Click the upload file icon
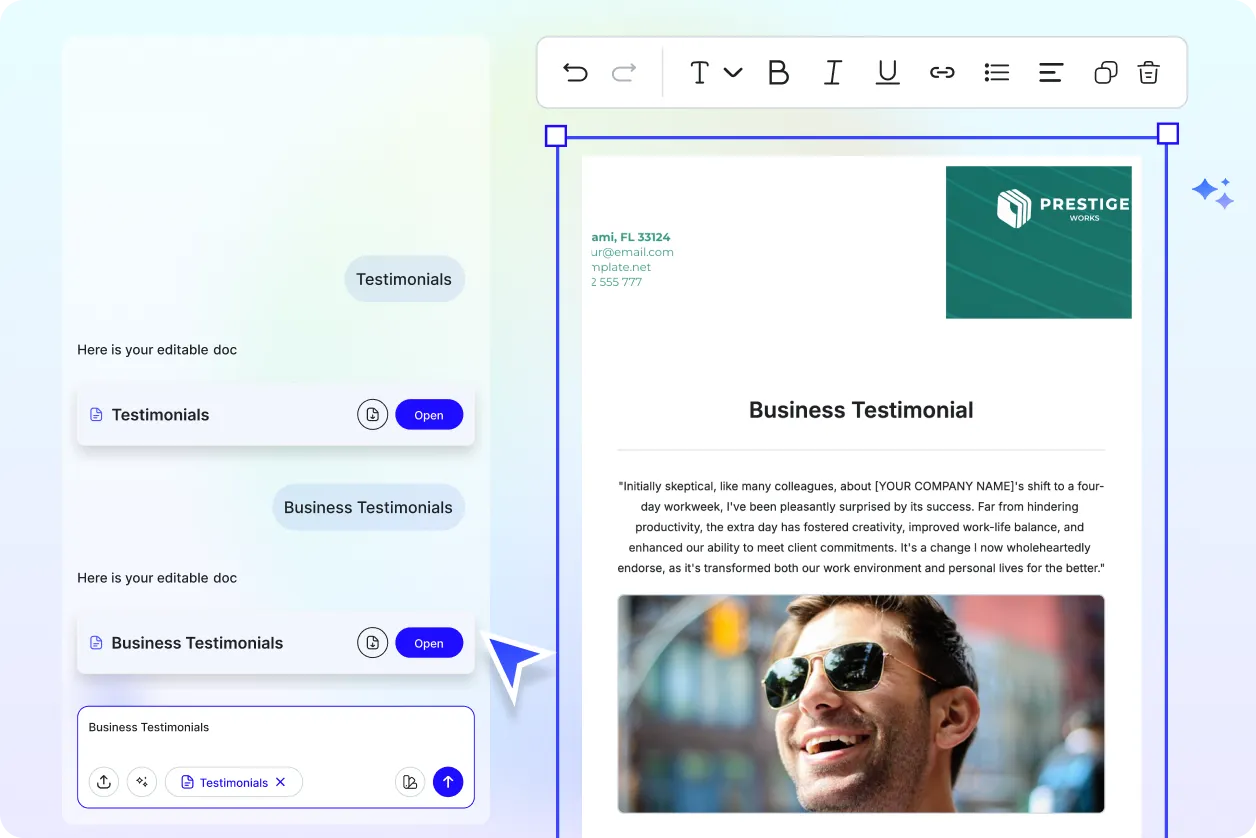This screenshot has width=1256, height=838. [104, 782]
